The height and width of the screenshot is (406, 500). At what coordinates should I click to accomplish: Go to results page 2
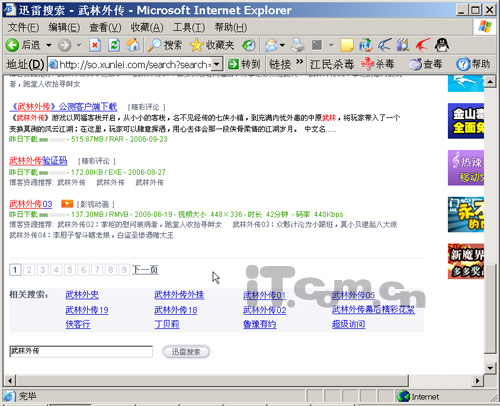point(29,270)
